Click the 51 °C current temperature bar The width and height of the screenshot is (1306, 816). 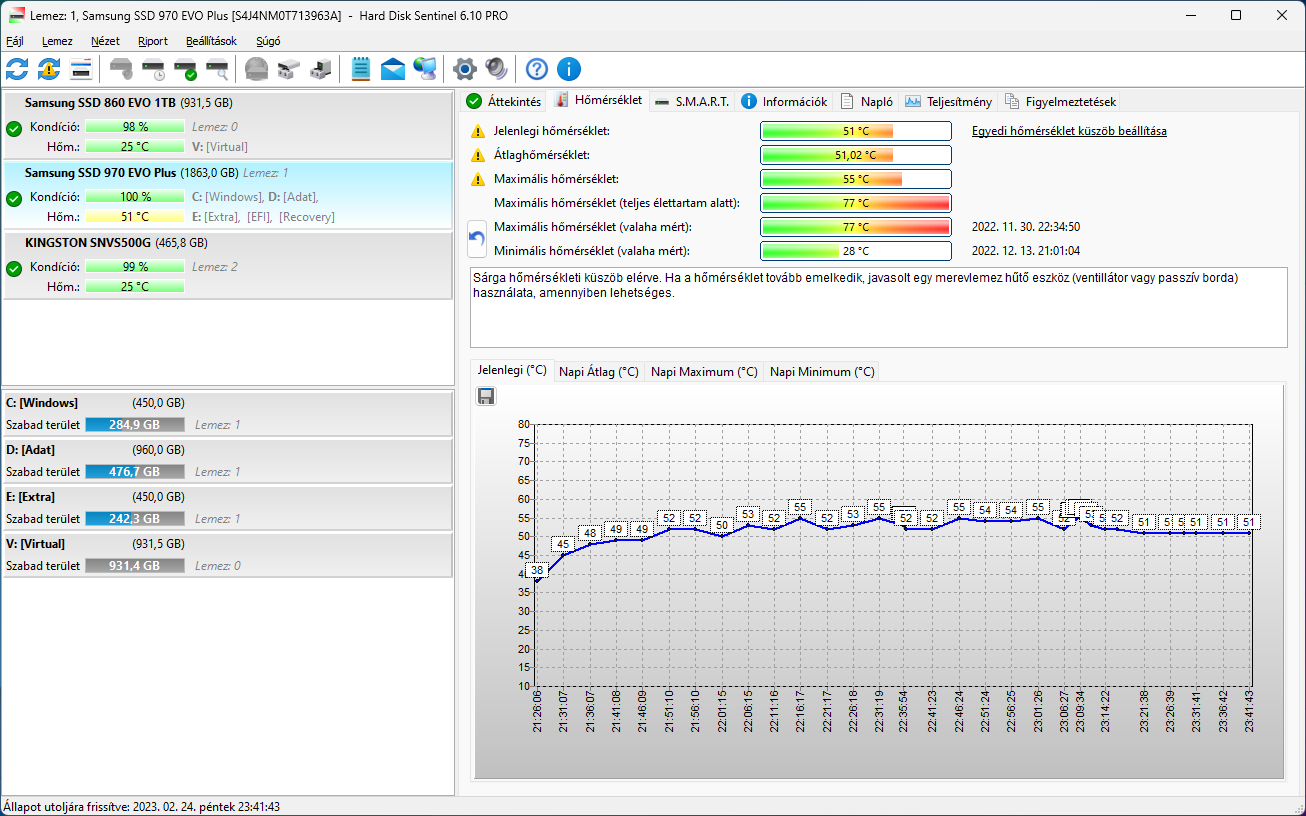855,131
